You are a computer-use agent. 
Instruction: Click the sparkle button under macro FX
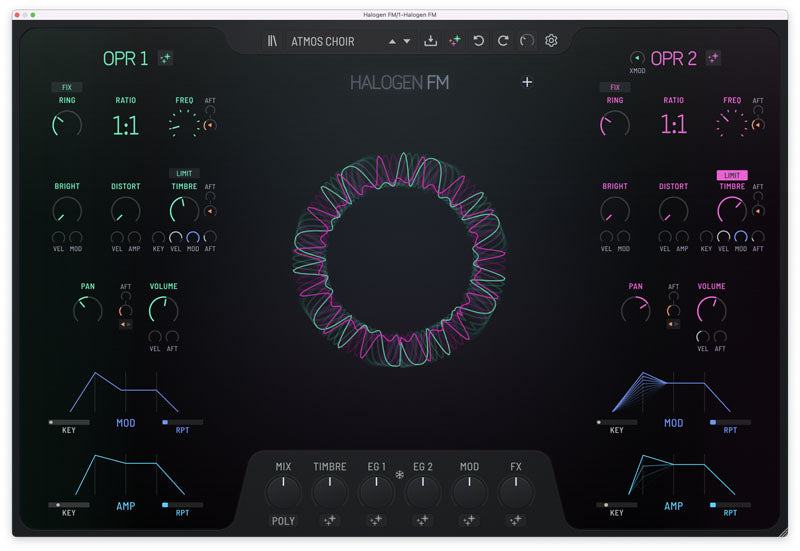coord(516,520)
